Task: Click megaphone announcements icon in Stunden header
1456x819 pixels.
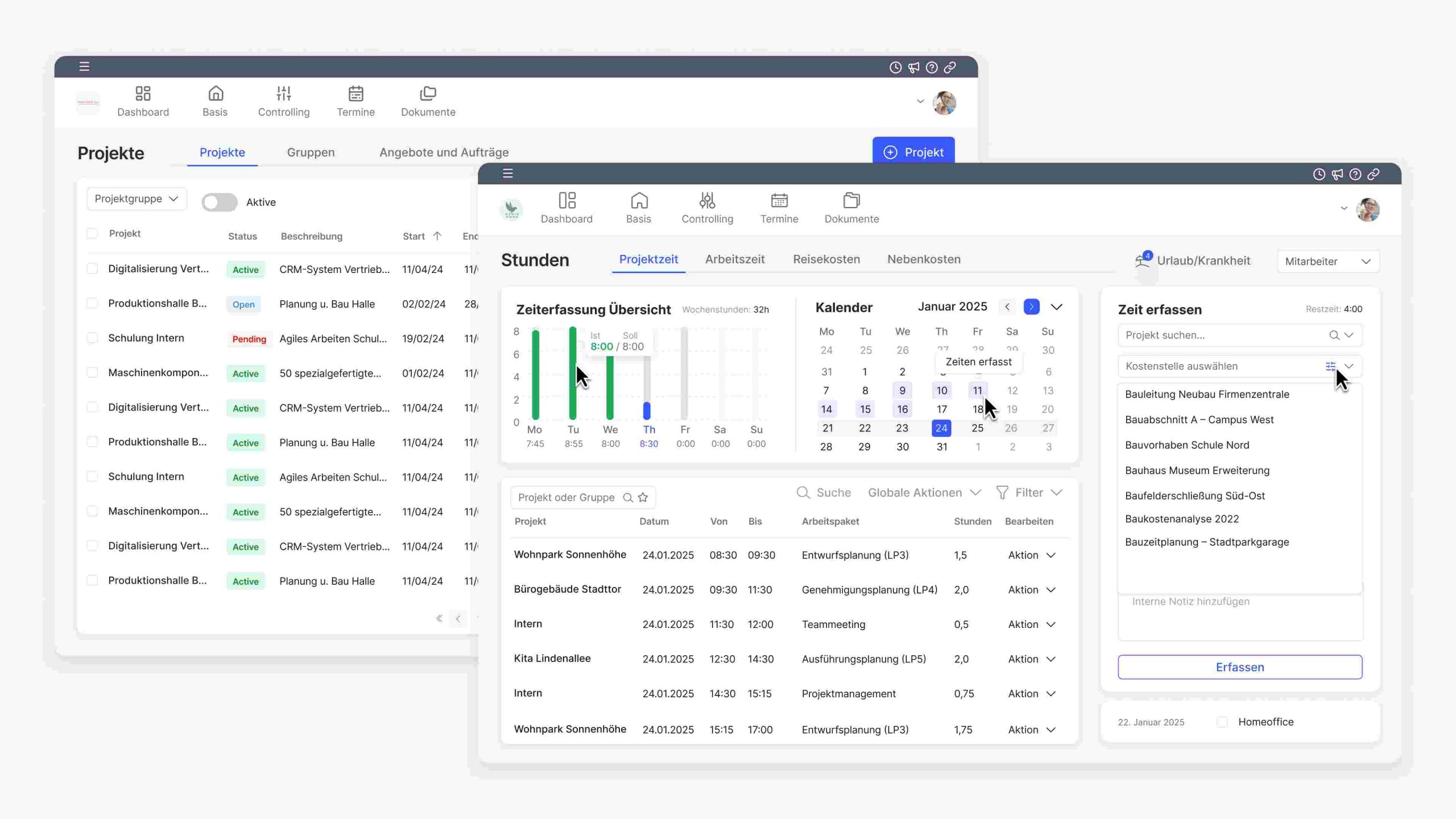Action: click(1337, 175)
